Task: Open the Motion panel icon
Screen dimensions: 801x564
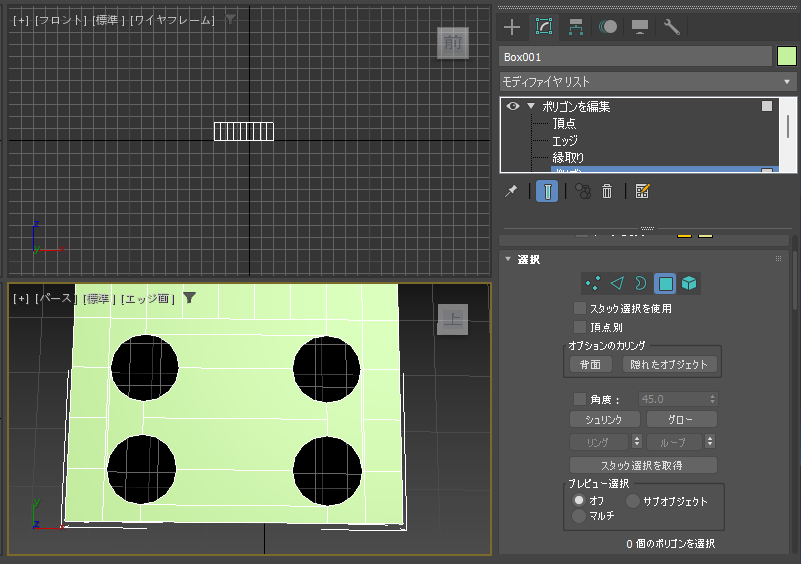Action: (607, 27)
